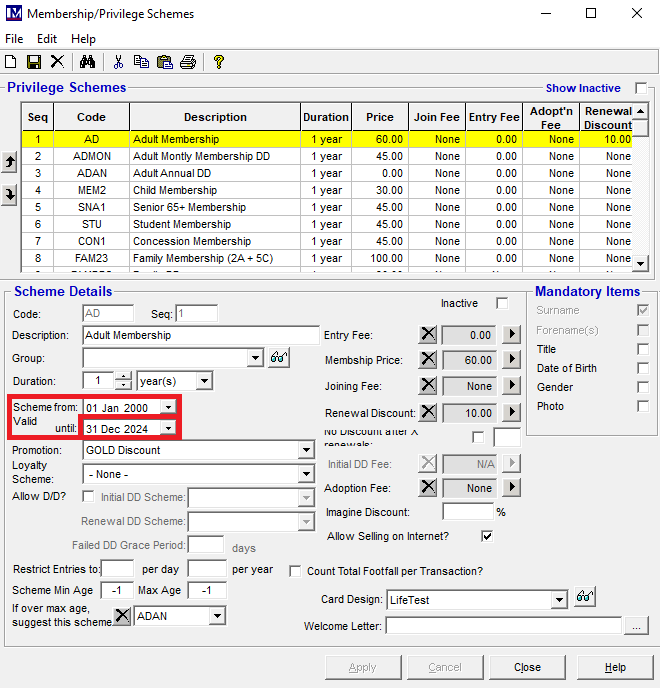Clear the Membship Price with X button
Screen dimensions: 660x688
[x=428, y=360]
